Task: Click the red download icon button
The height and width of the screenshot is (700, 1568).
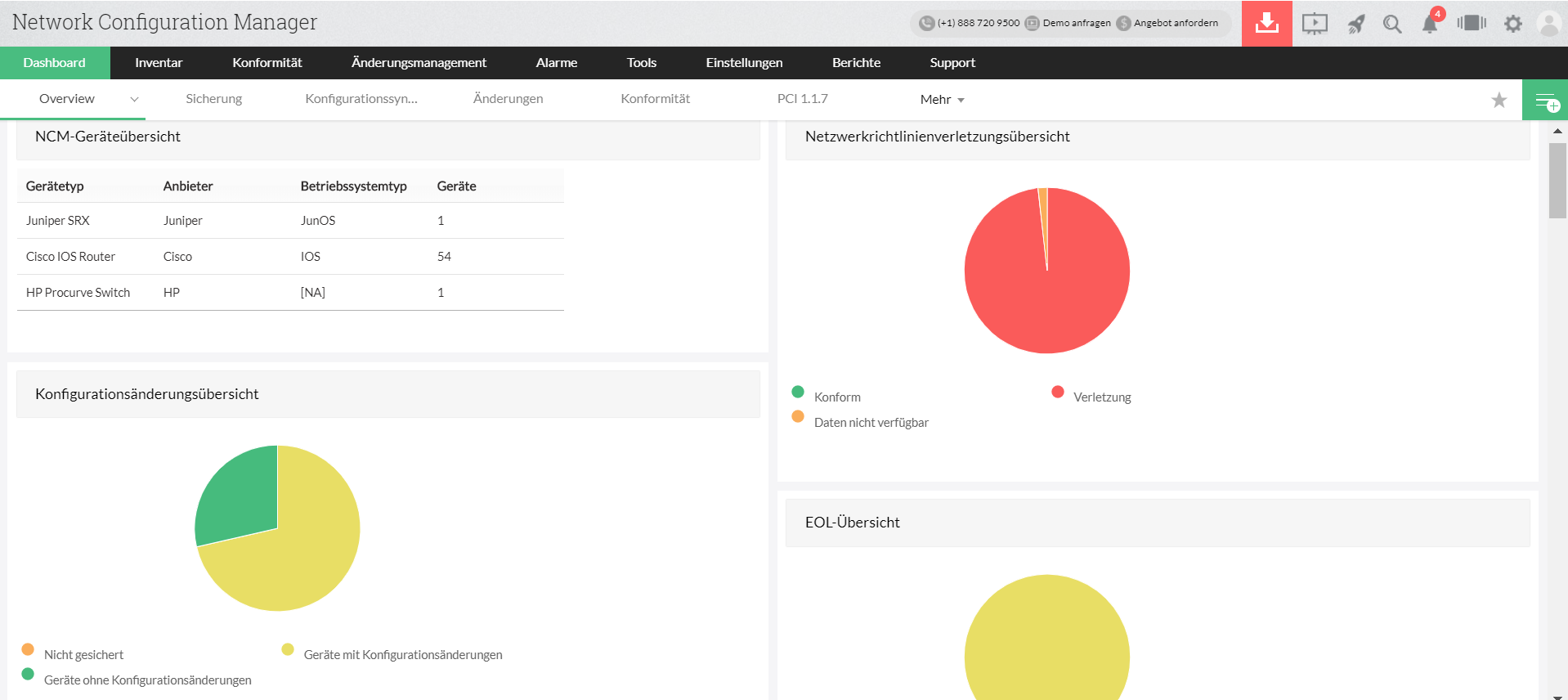Action: [x=1266, y=23]
